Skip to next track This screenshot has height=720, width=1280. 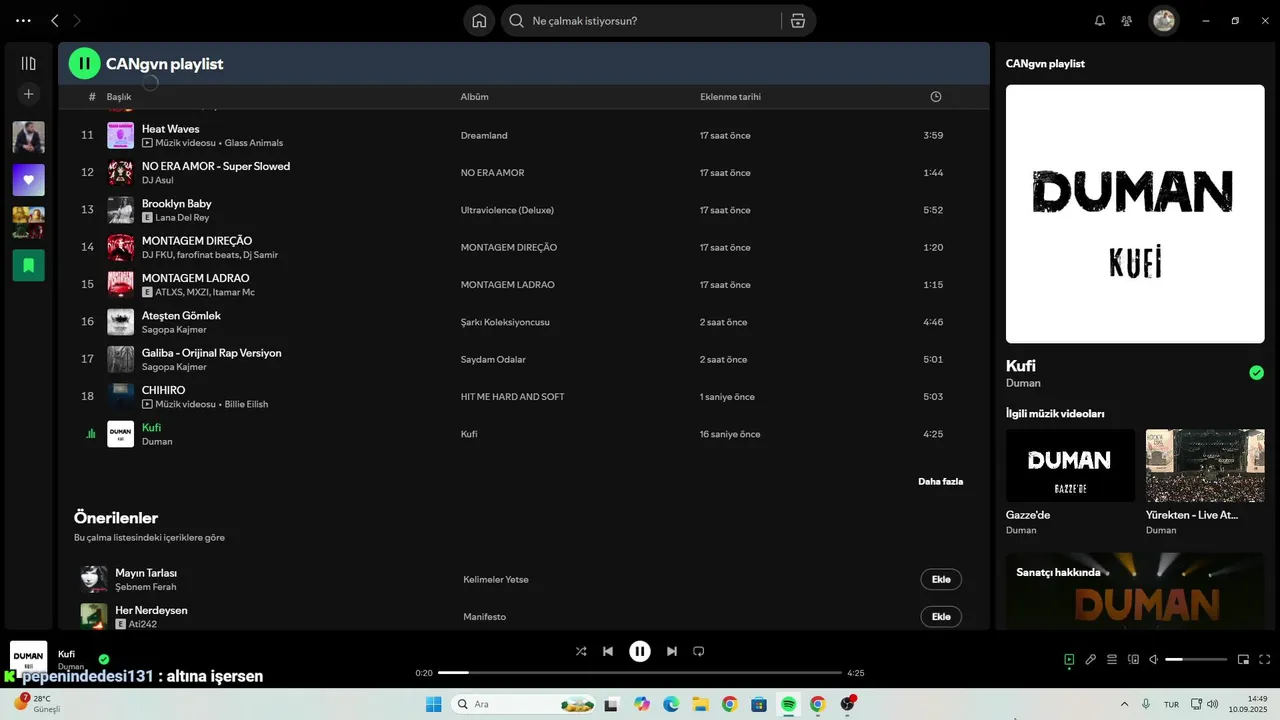[672, 651]
